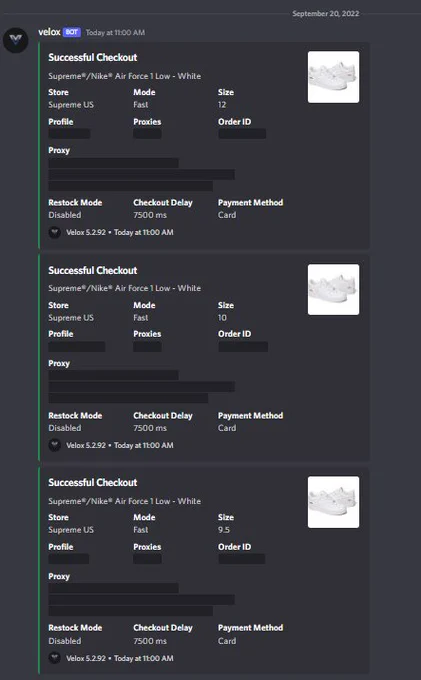Click Successful Checkout title of size 10 embed
Viewport: 421px width, 680px height.
click(x=92, y=271)
